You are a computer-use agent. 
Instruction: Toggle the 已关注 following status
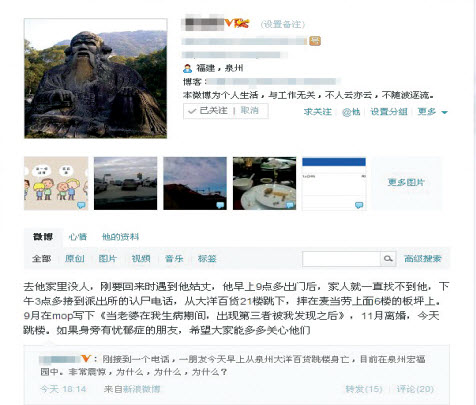(207, 111)
